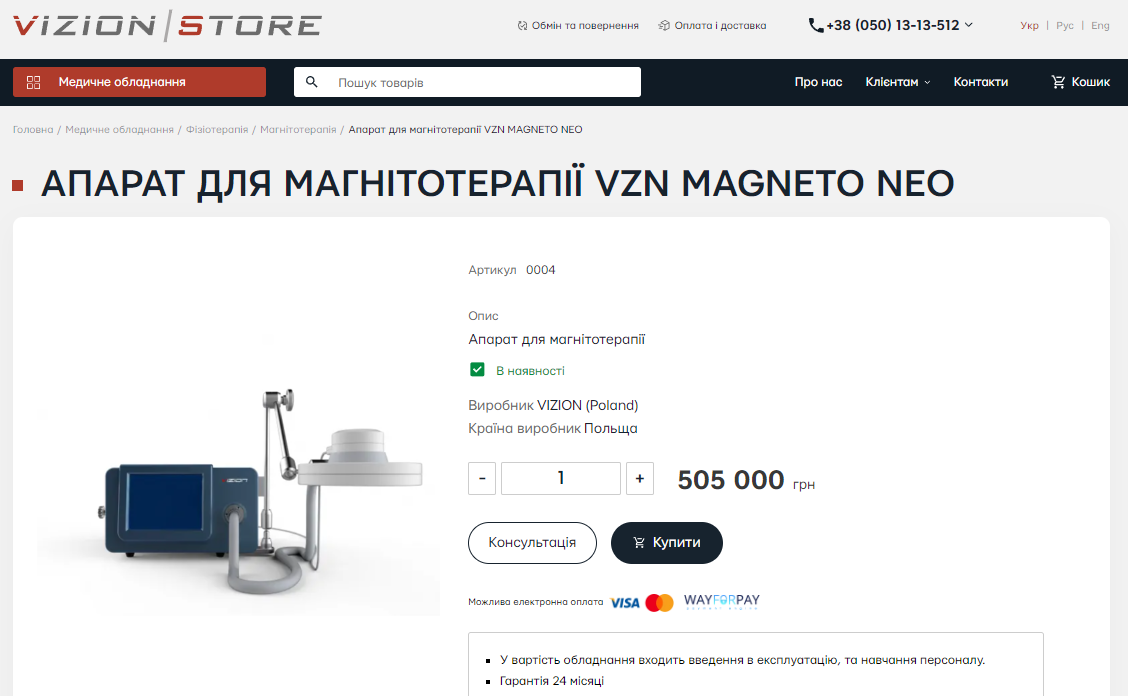The height and width of the screenshot is (696, 1128).
Task: Switch language to Eng
Action: (x=1100, y=25)
